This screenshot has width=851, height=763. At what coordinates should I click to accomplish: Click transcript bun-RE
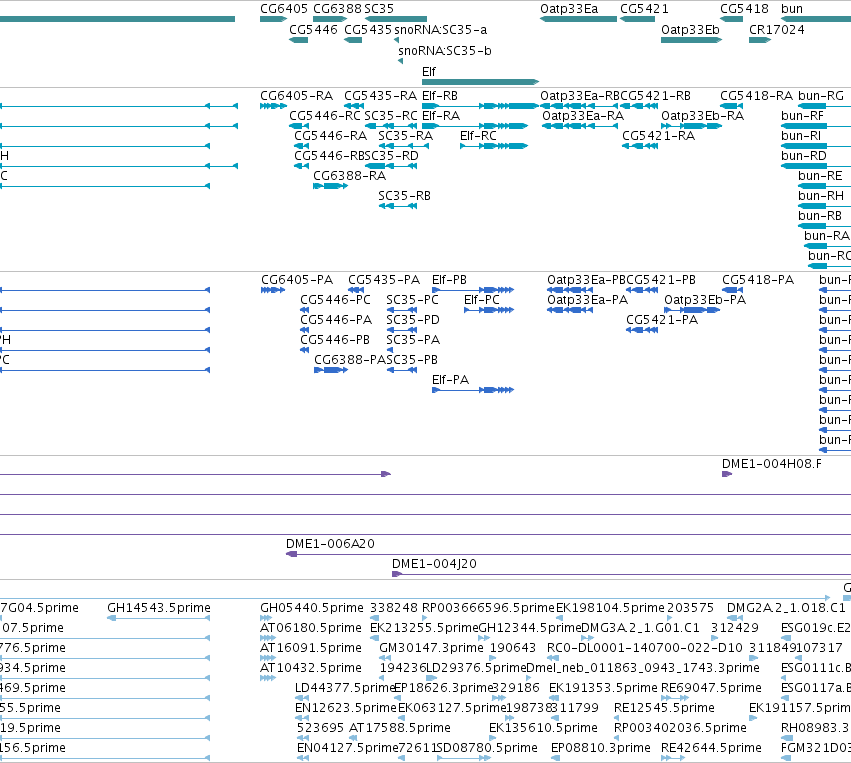coord(824,186)
